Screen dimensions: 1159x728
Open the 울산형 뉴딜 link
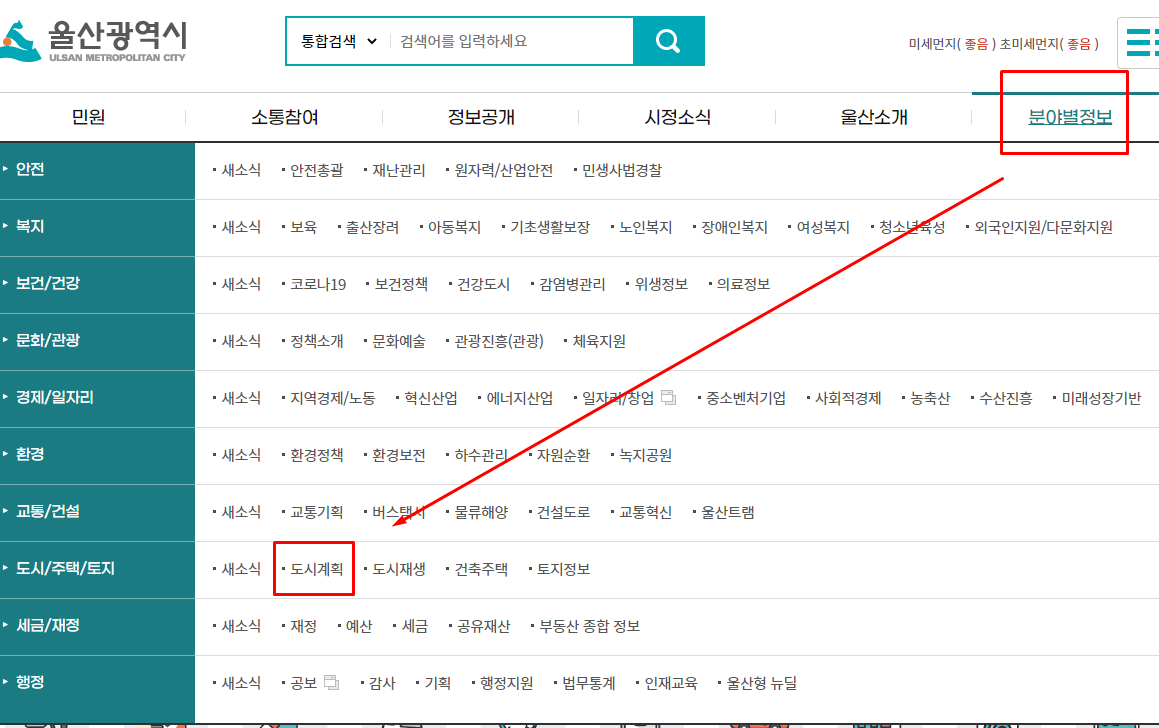(761, 683)
